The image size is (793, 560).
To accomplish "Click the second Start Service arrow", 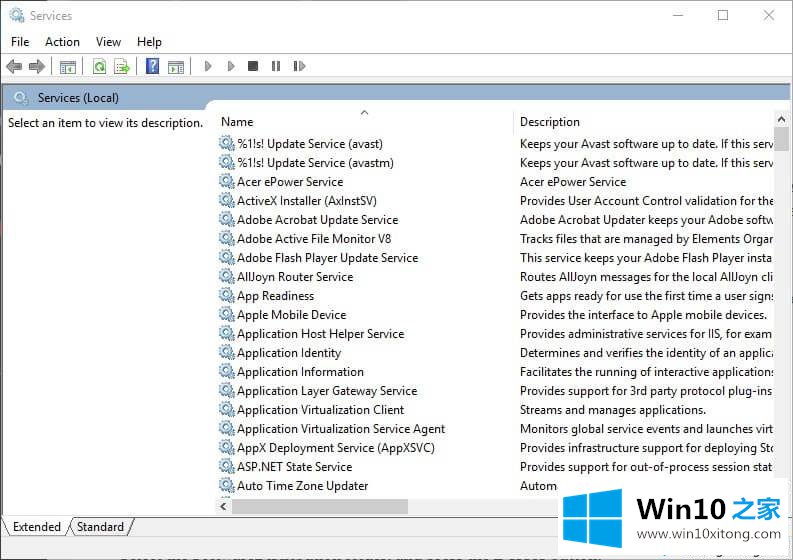I will tap(231, 66).
